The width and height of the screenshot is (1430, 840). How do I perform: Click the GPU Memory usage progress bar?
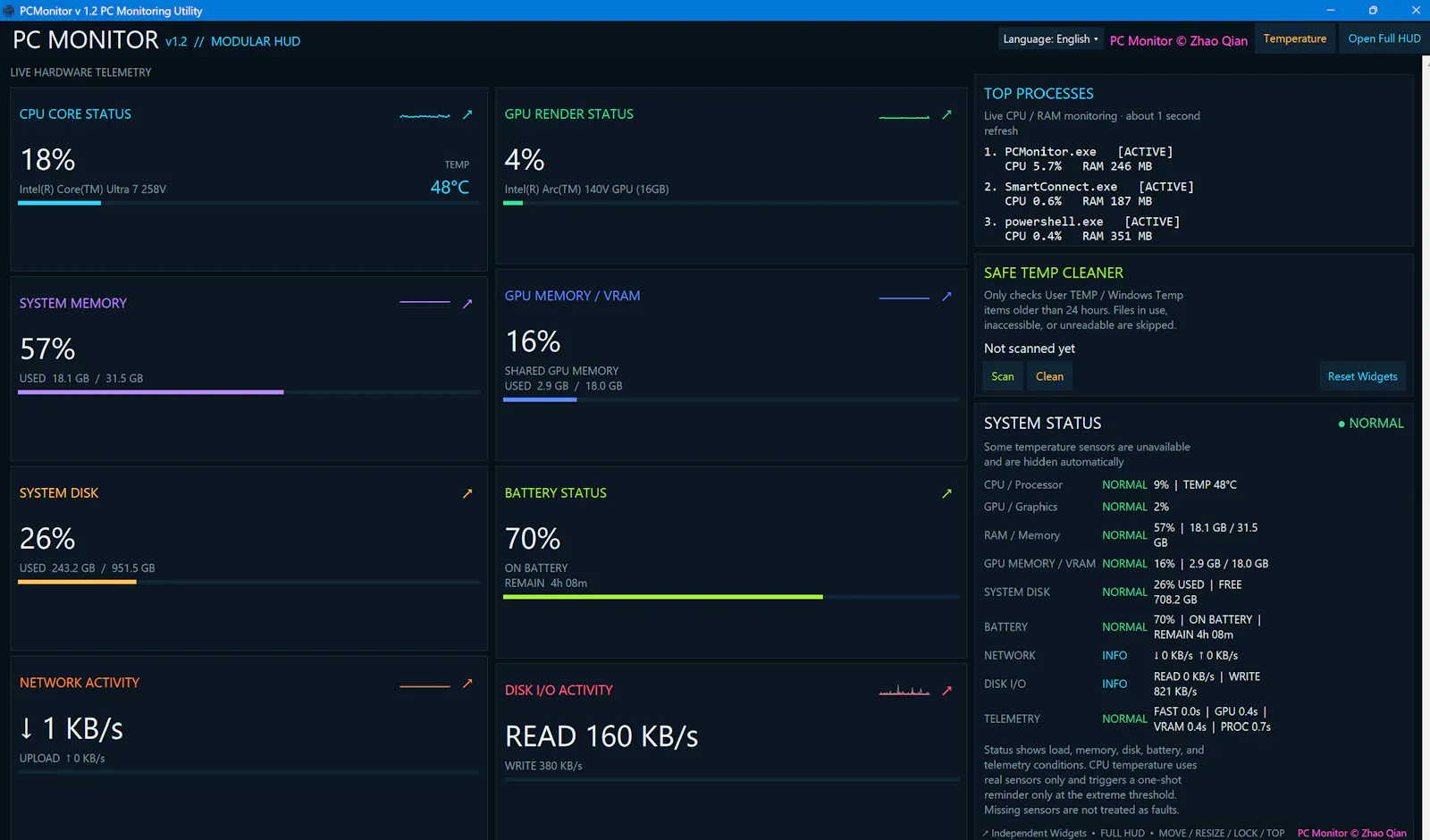731,399
